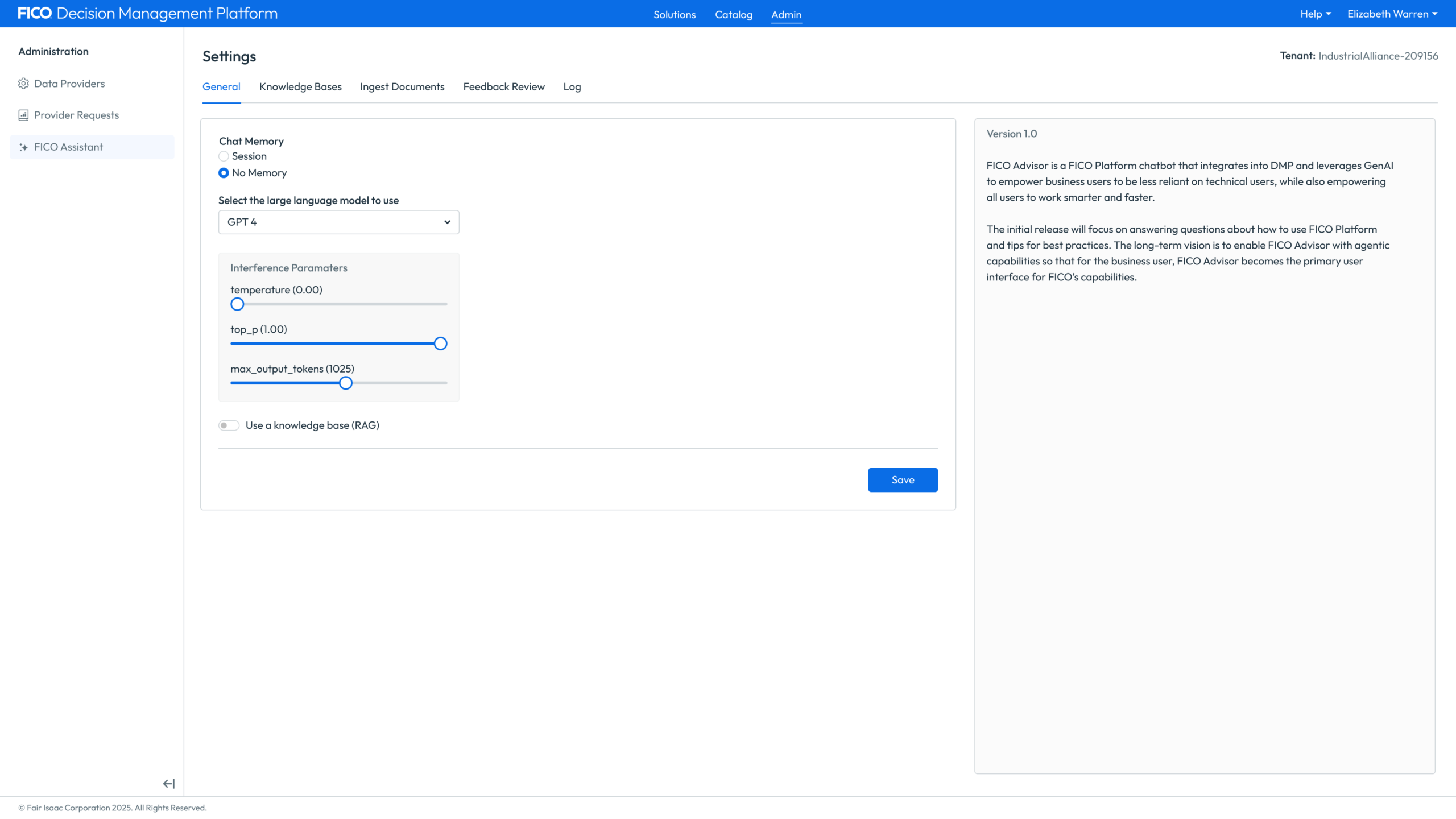Open the Elizabeth Warren user menu
The width and height of the screenshot is (1456, 819).
tap(1392, 14)
